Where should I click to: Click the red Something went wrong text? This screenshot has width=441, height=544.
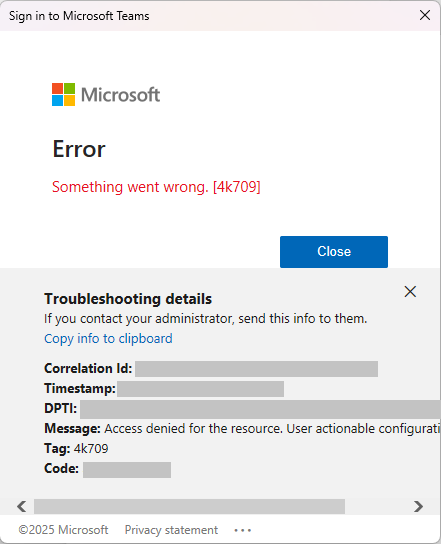point(156,187)
